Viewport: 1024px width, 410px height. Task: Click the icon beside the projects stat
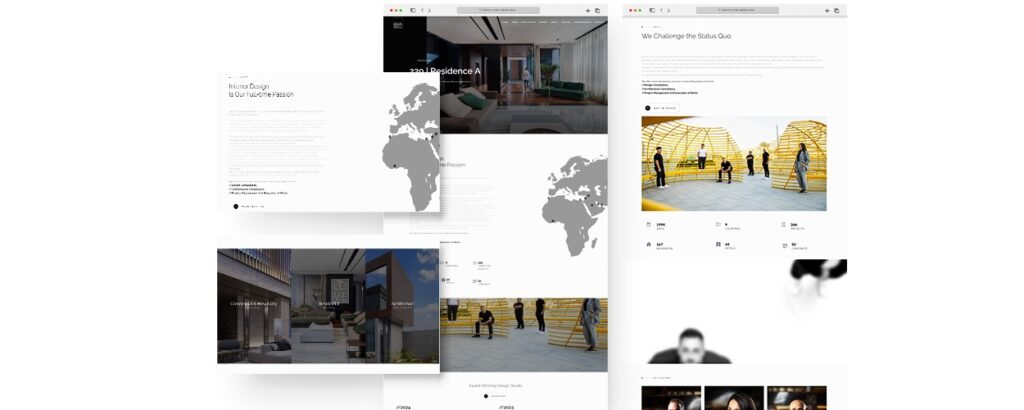tap(784, 225)
